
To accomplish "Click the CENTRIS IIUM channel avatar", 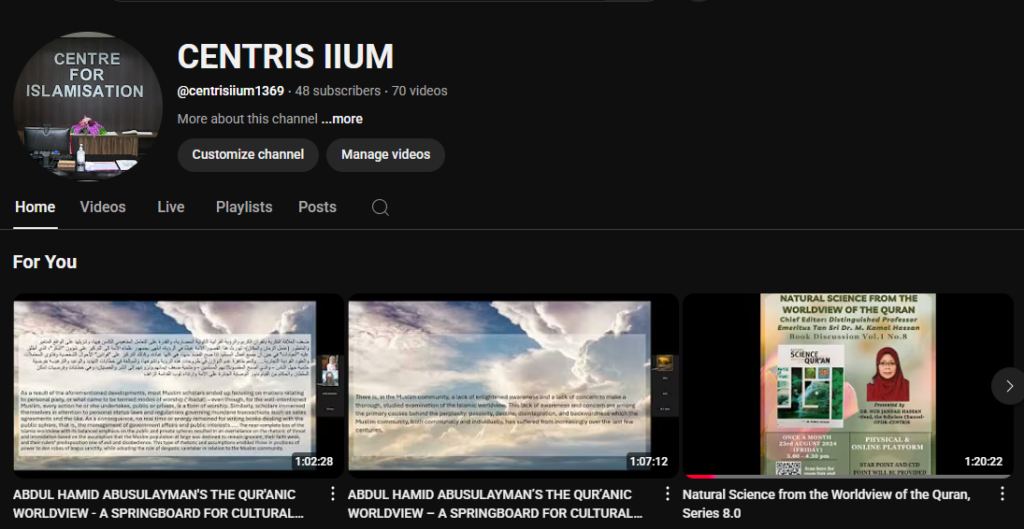I will pyautogui.click(x=88, y=106).
